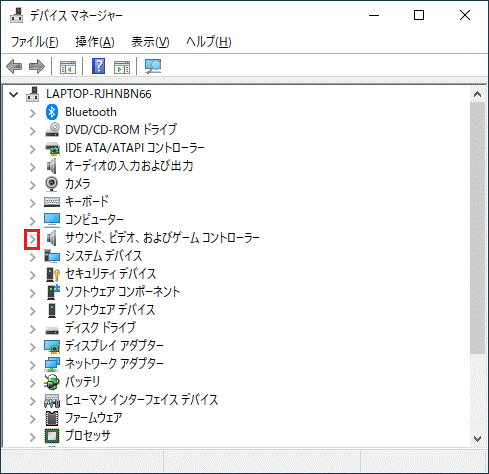Open the ヘルプ(H) menu
This screenshot has width=489, height=474.
coord(209,42)
